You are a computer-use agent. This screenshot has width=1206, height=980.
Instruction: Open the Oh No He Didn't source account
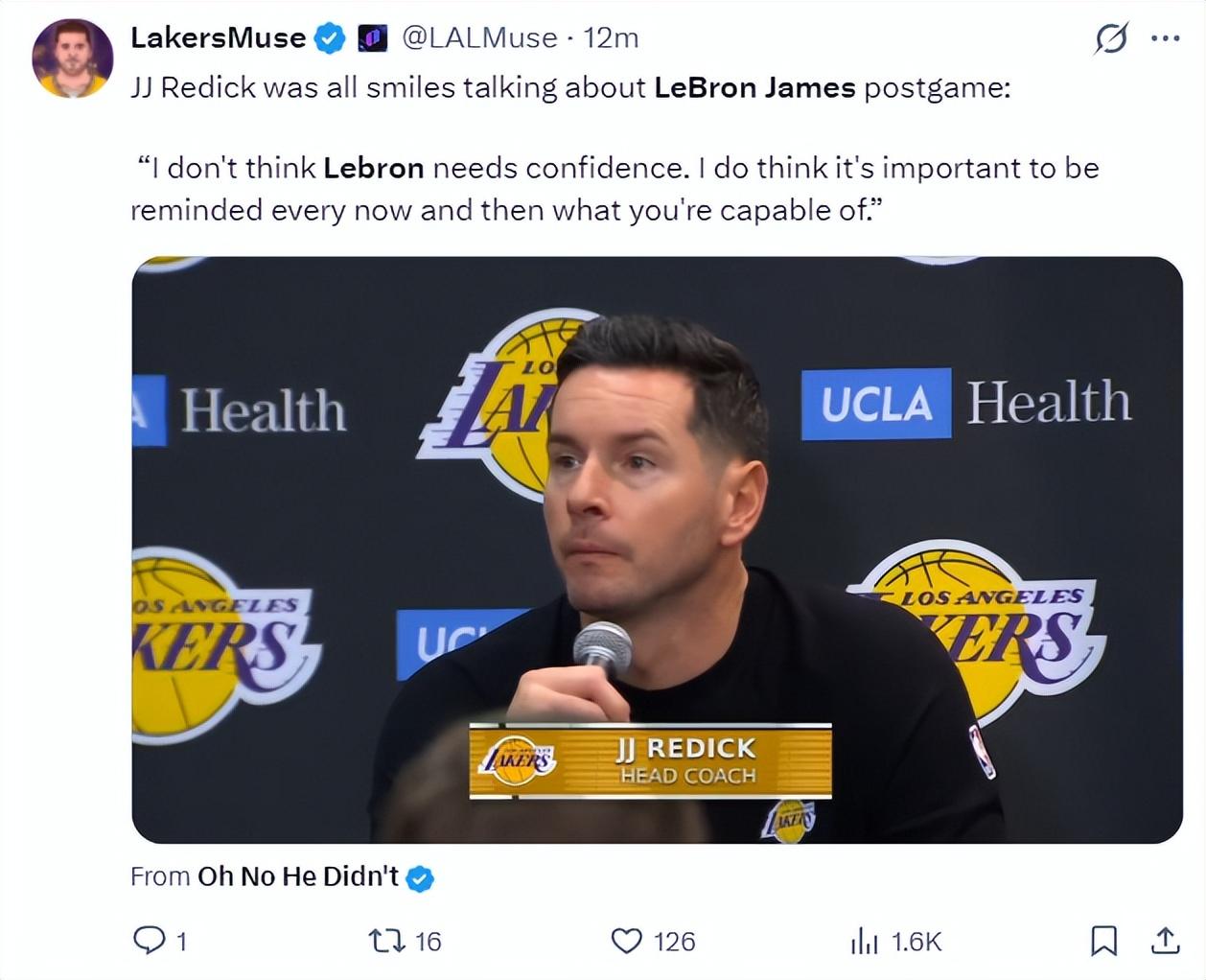coord(297,876)
